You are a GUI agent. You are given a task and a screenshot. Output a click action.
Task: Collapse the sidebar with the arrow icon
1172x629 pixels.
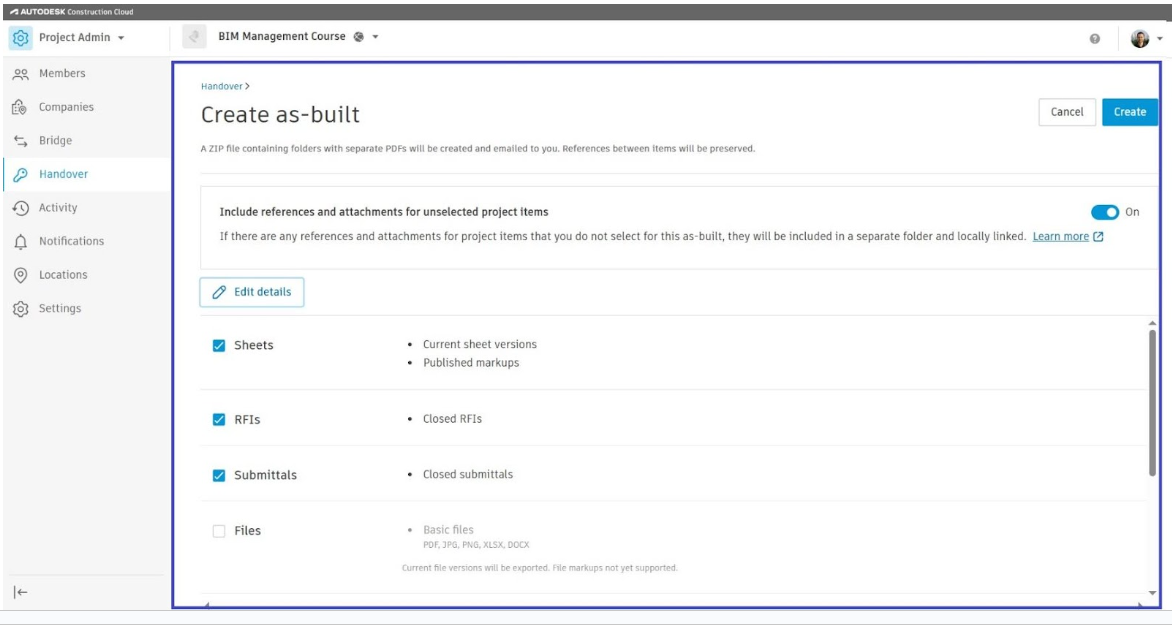(20, 592)
